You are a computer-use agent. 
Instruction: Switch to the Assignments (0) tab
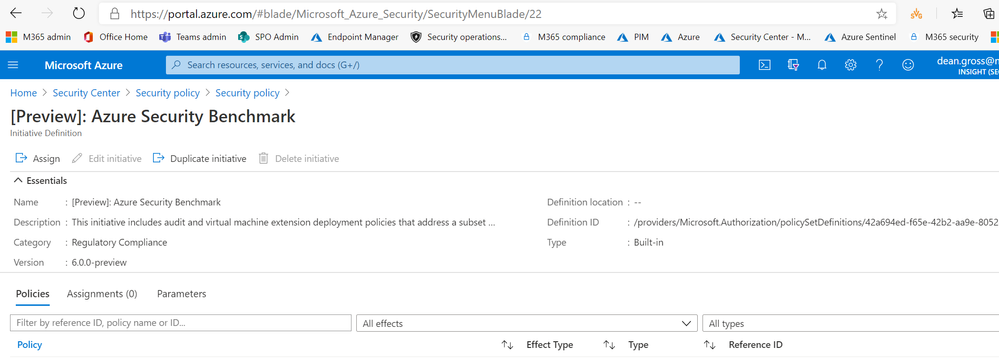(x=102, y=294)
